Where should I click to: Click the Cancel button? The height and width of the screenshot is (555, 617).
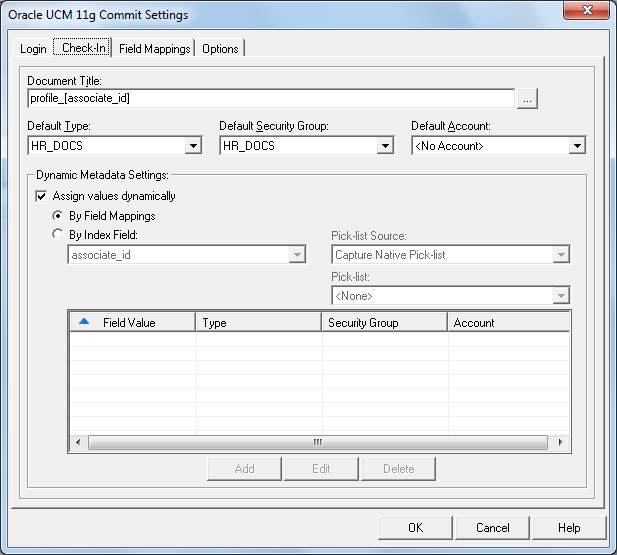click(x=492, y=528)
